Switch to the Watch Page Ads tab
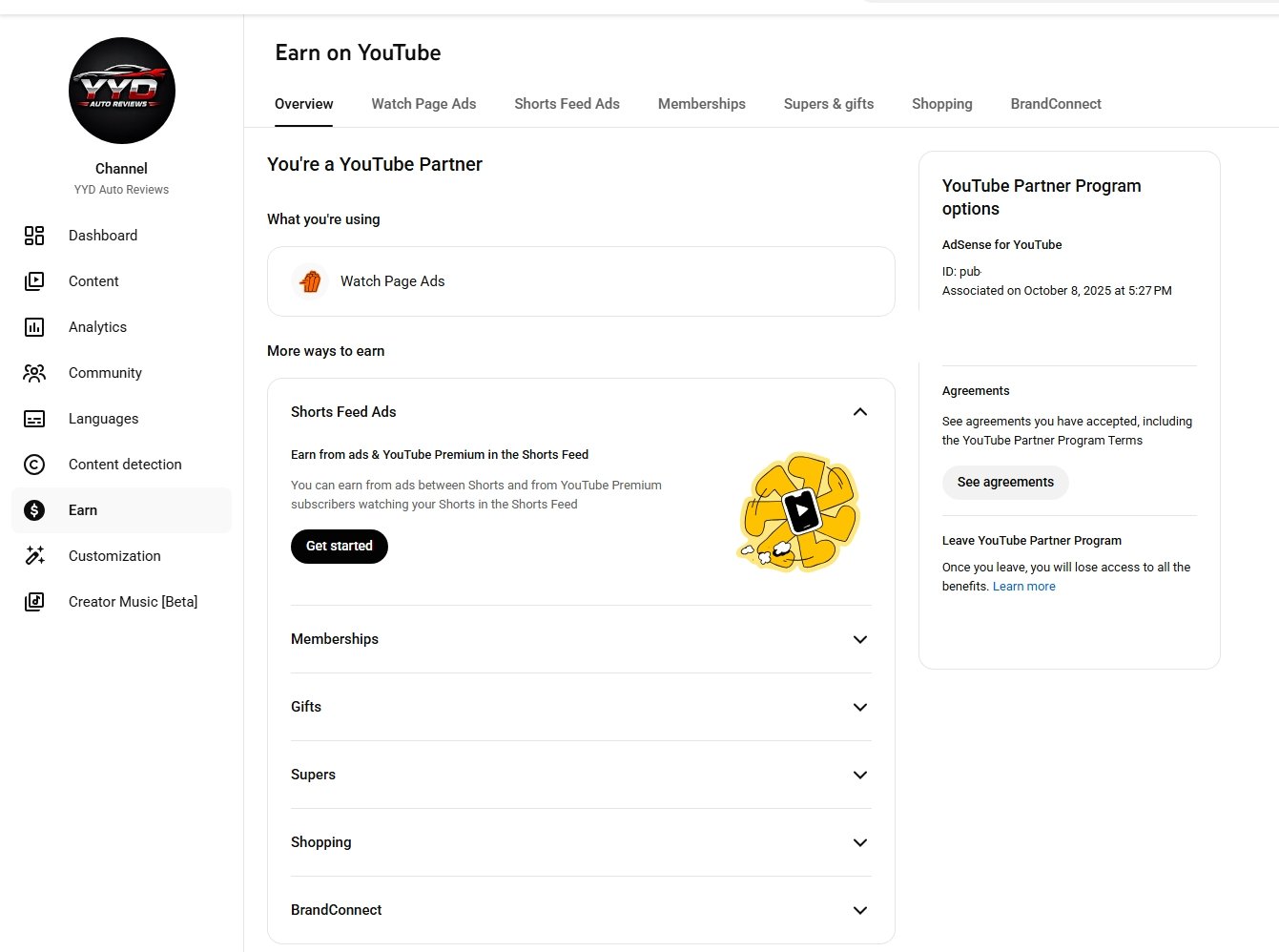This screenshot has height=952, width=1279. 423,104
